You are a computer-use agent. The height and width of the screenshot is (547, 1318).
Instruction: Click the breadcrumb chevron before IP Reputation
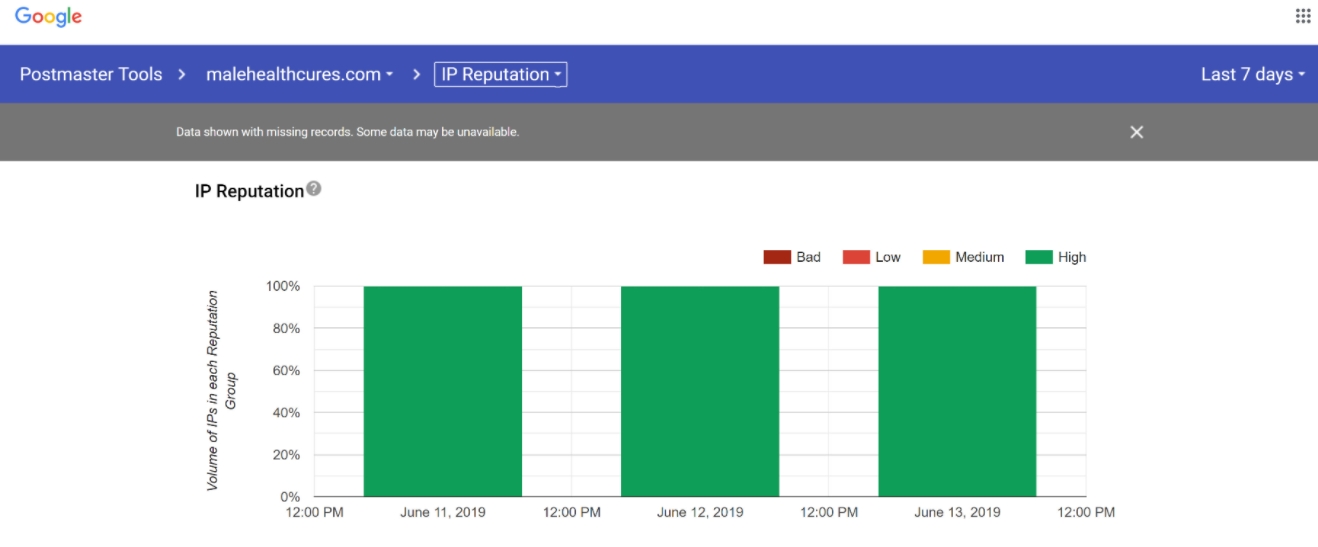[x=416, y=74]
